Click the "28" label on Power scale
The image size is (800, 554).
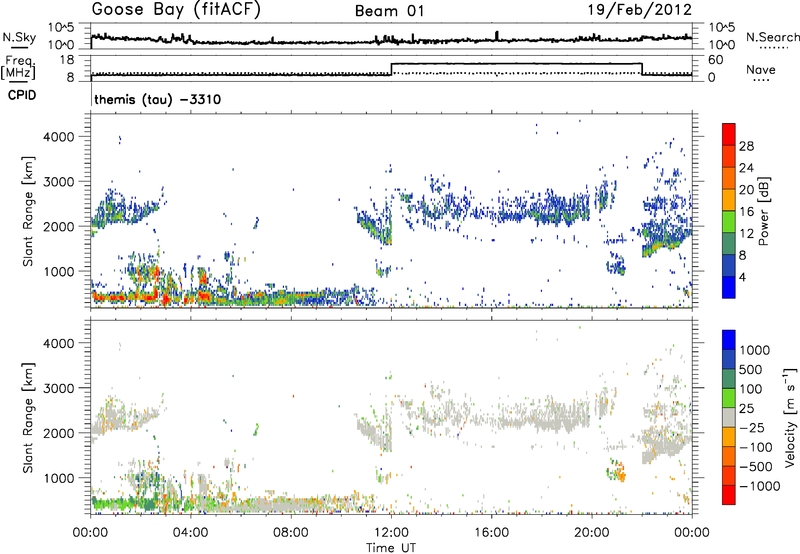click(746, 146)
